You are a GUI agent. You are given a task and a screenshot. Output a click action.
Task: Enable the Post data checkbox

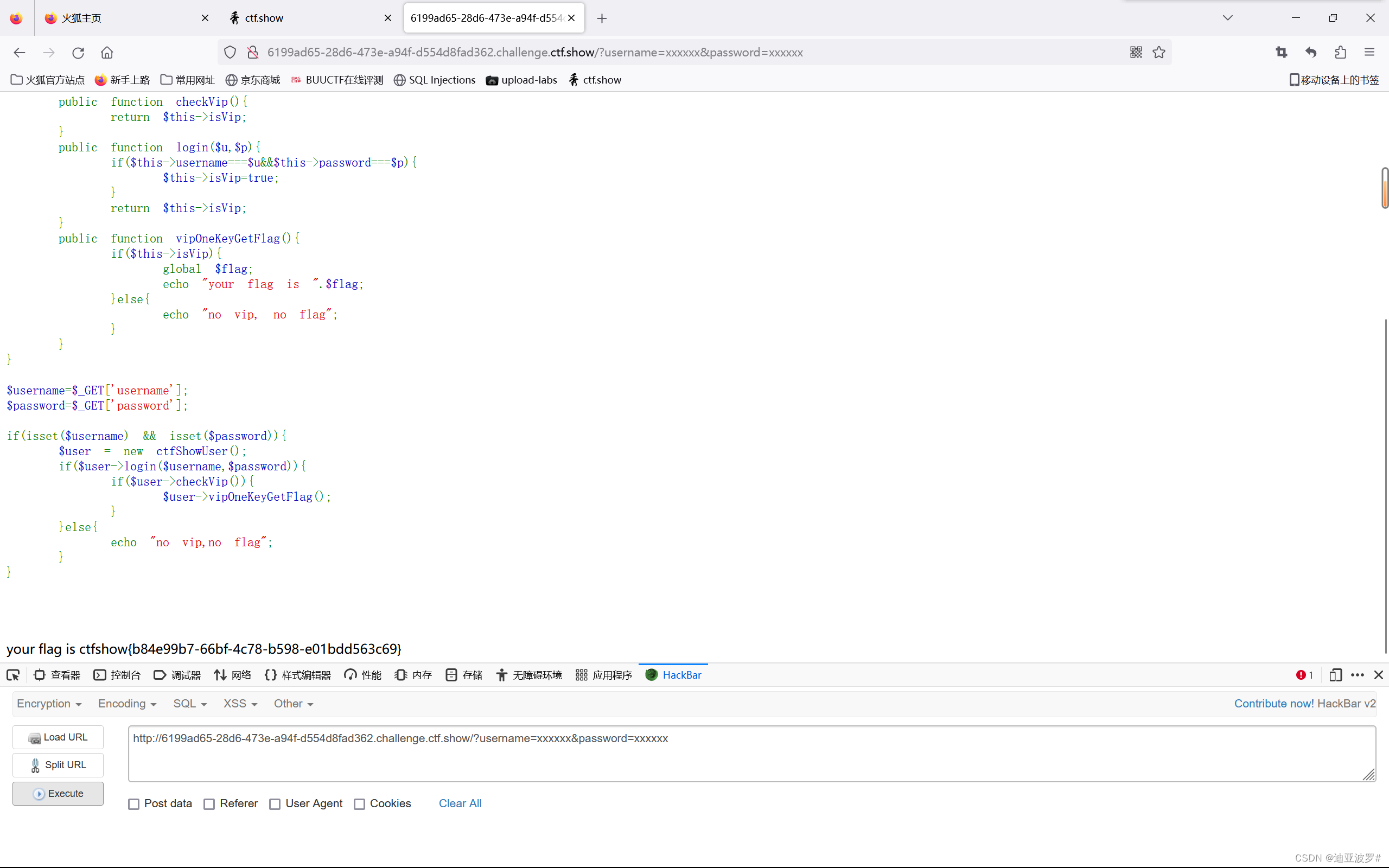[x=133, y=803]
